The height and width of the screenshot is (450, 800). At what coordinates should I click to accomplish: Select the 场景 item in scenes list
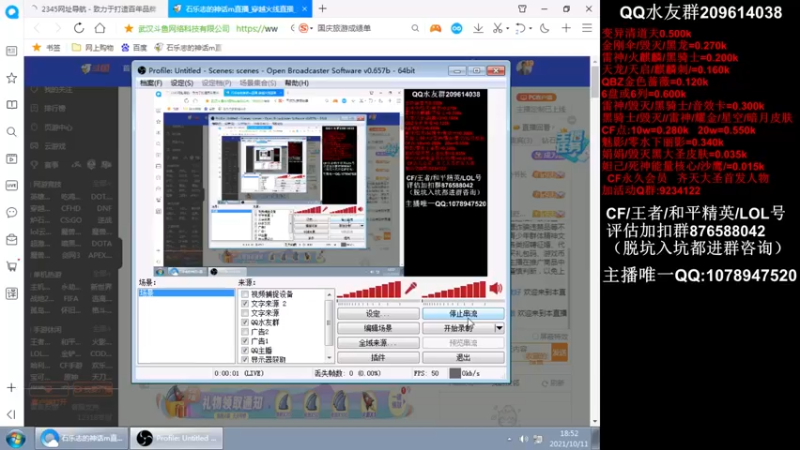(186, 293)
